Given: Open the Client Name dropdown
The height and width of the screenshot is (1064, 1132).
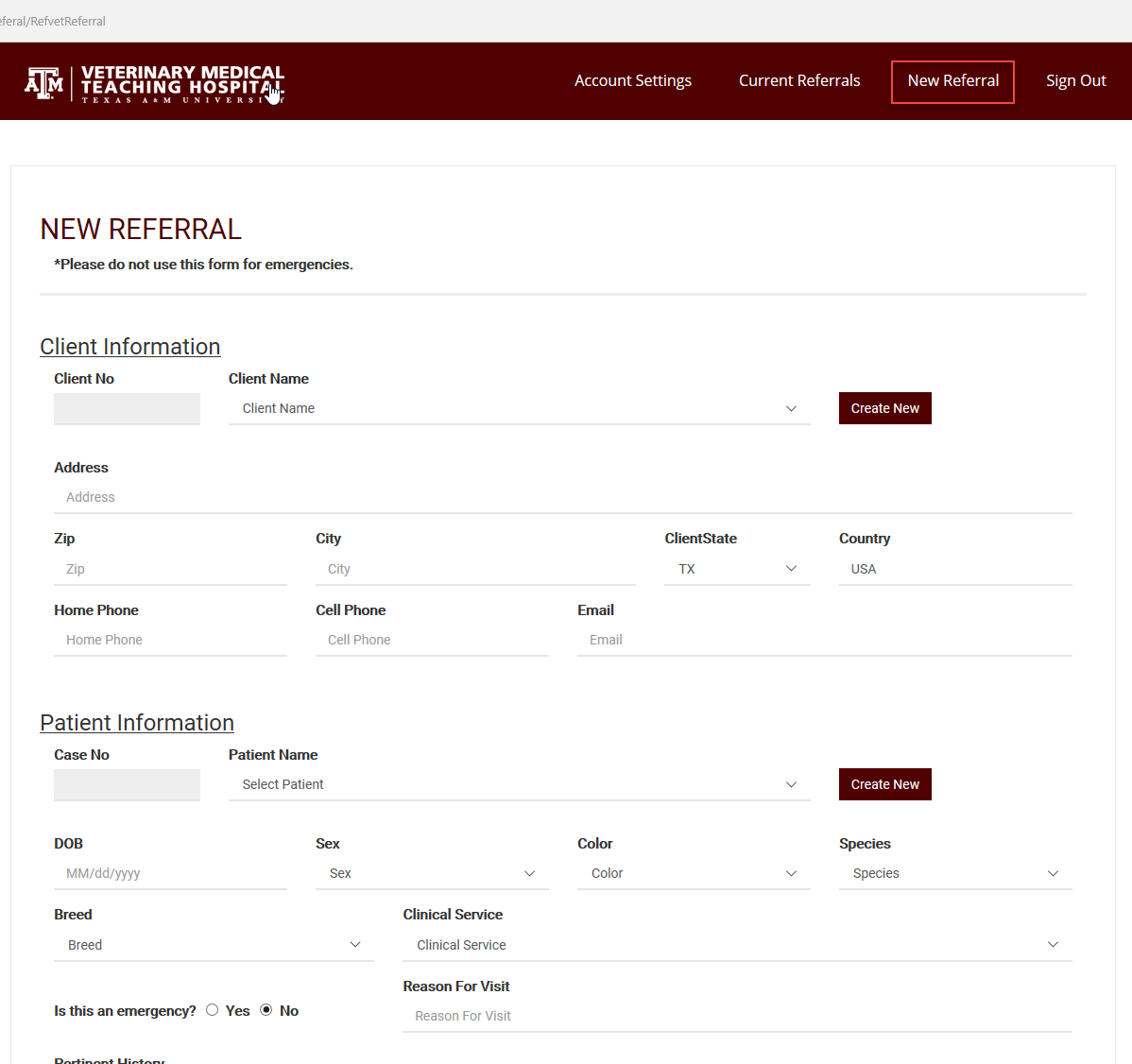Looking at the screenshot, I should point(519,408).
